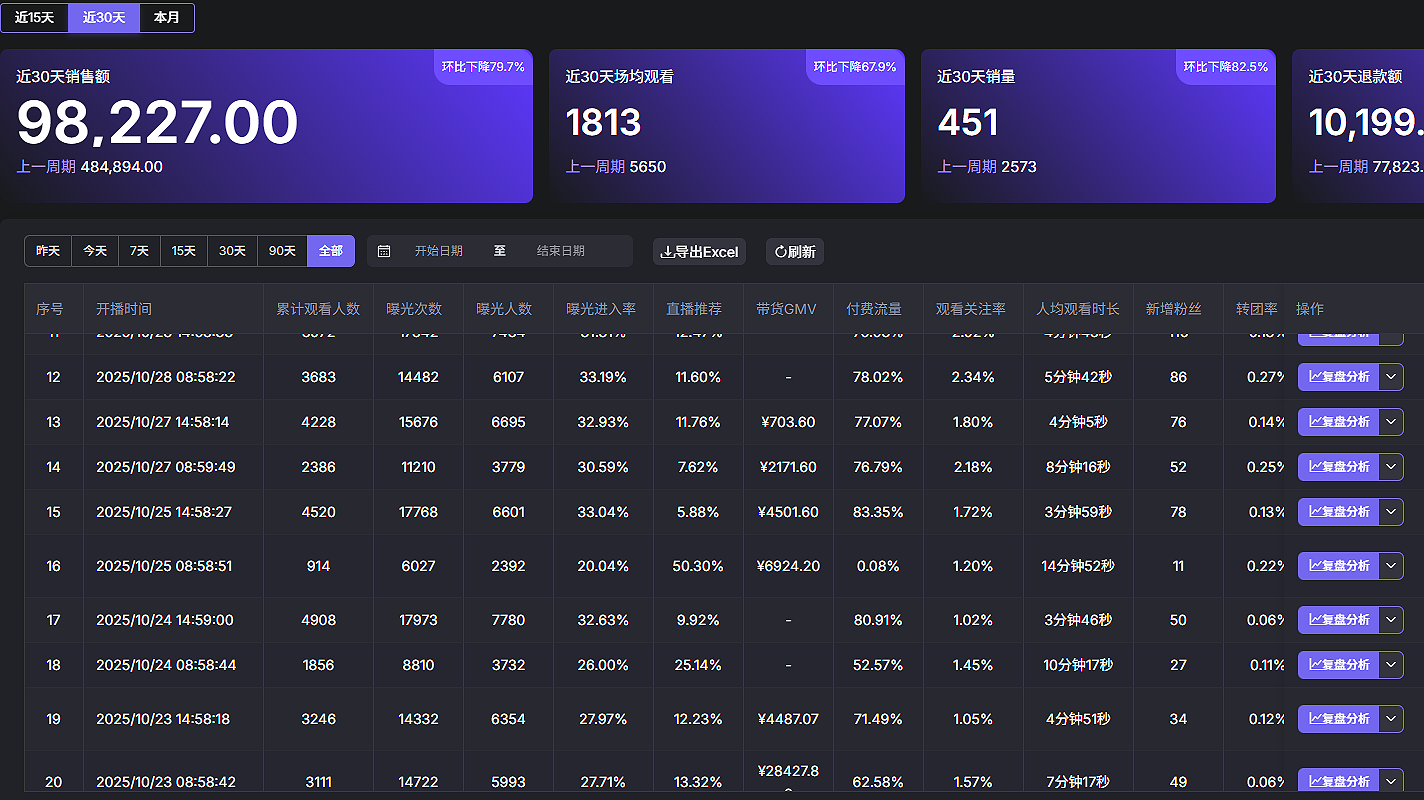Click the calendar icon in date range picker
The image size is (1424, 800).
point(384,251)
